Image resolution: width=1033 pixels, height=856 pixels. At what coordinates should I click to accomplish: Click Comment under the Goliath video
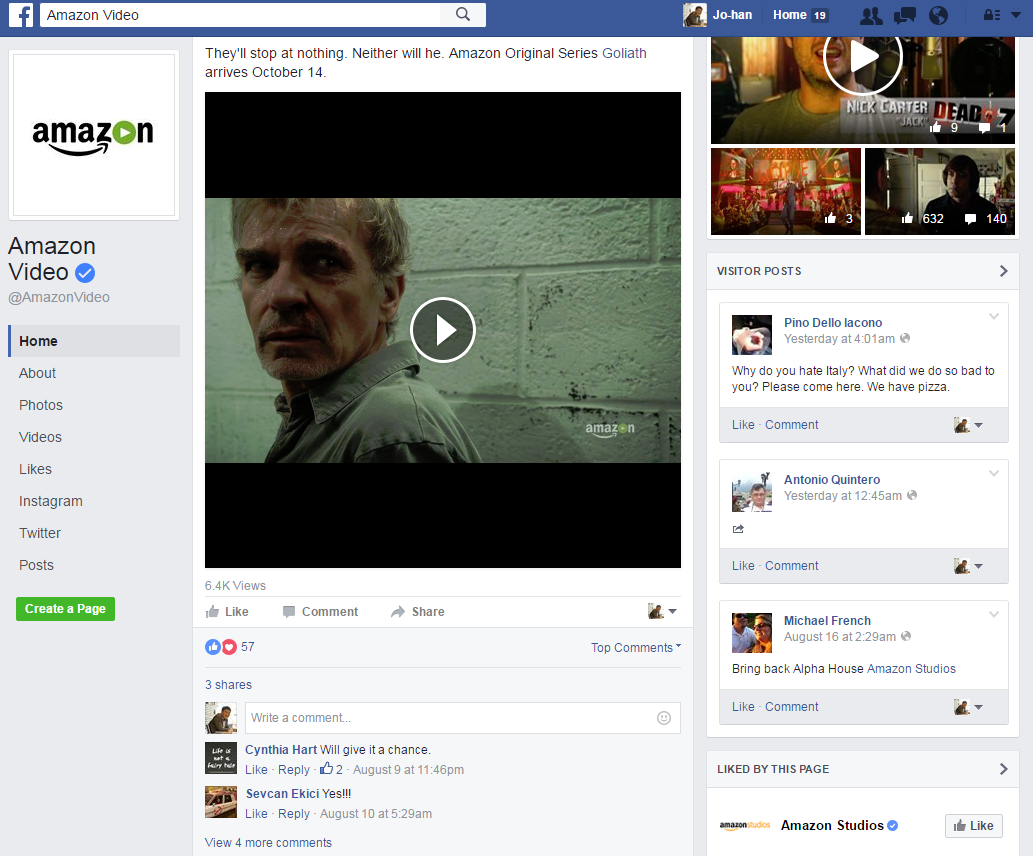click(320, 612)
